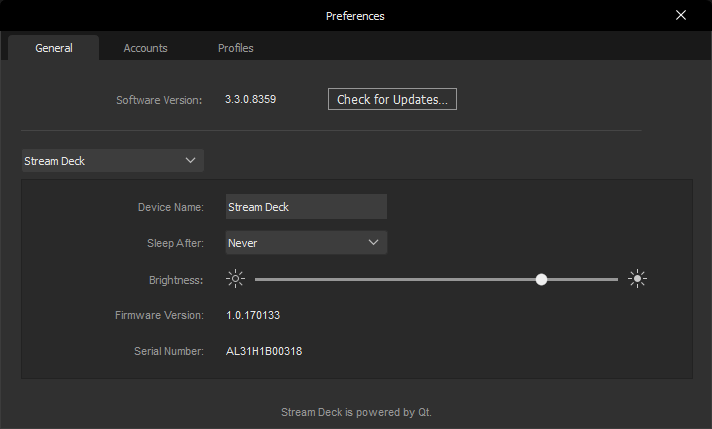The width and height of the screenshot is (712, 429).
Task: Click the dim brightness sun icon
Action: (x=235, y=280)
